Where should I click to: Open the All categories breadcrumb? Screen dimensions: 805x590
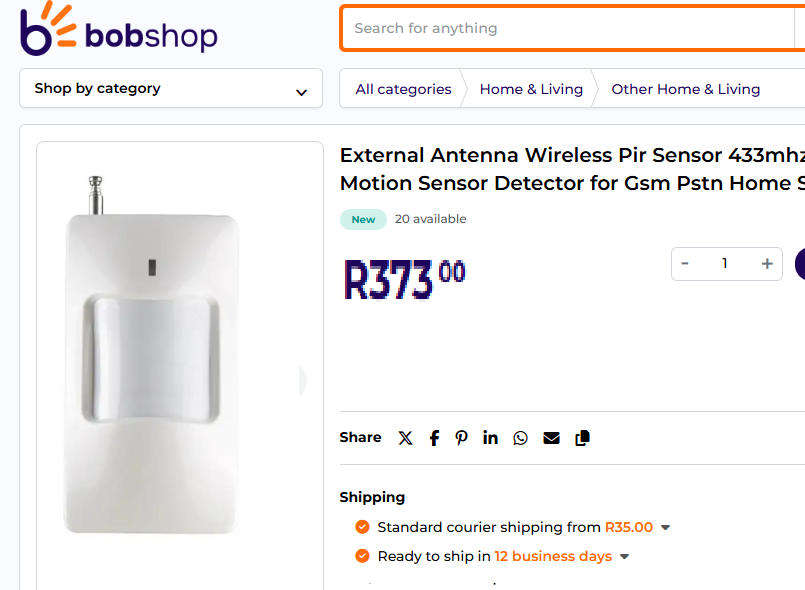click(x=403, y=89)
